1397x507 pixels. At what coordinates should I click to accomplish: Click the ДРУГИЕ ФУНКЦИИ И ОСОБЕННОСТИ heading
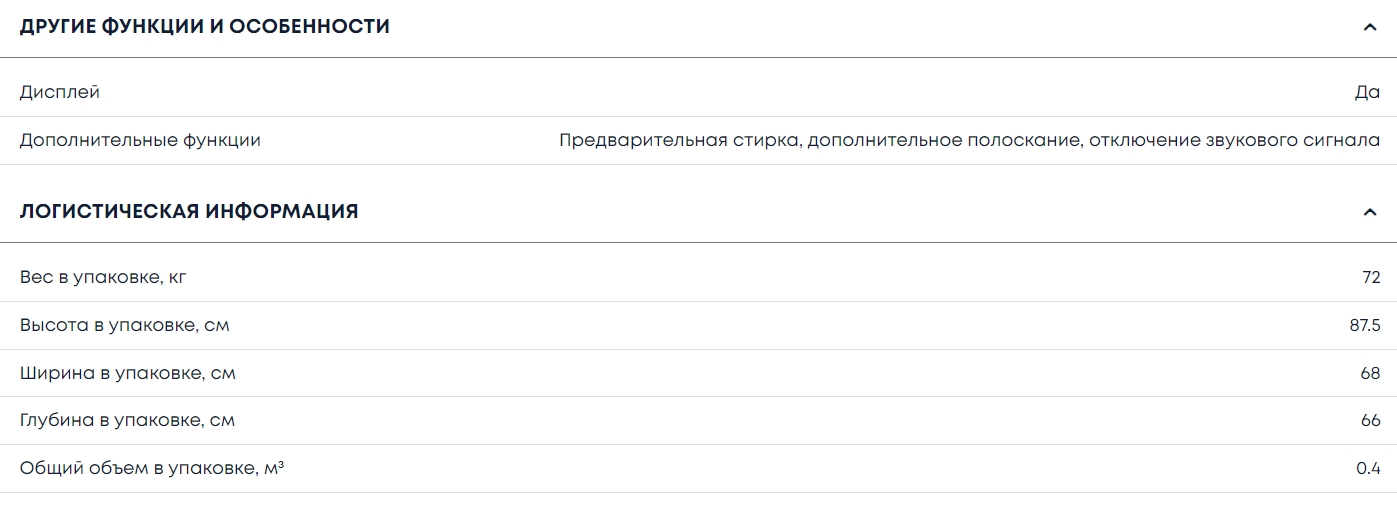click(205, 27)
